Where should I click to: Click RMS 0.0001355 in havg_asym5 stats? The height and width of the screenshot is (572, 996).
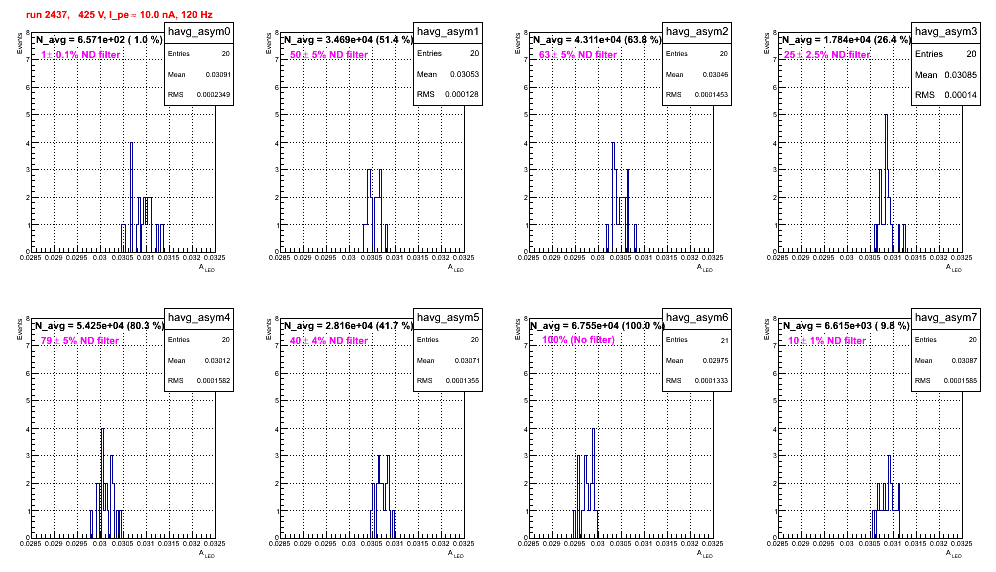click(448, 380)
